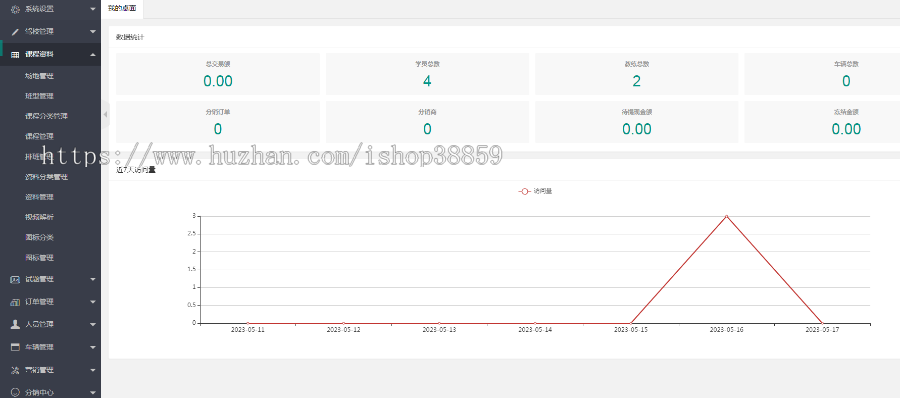Click the window icon beside 车辆管理

pos(15,347)
